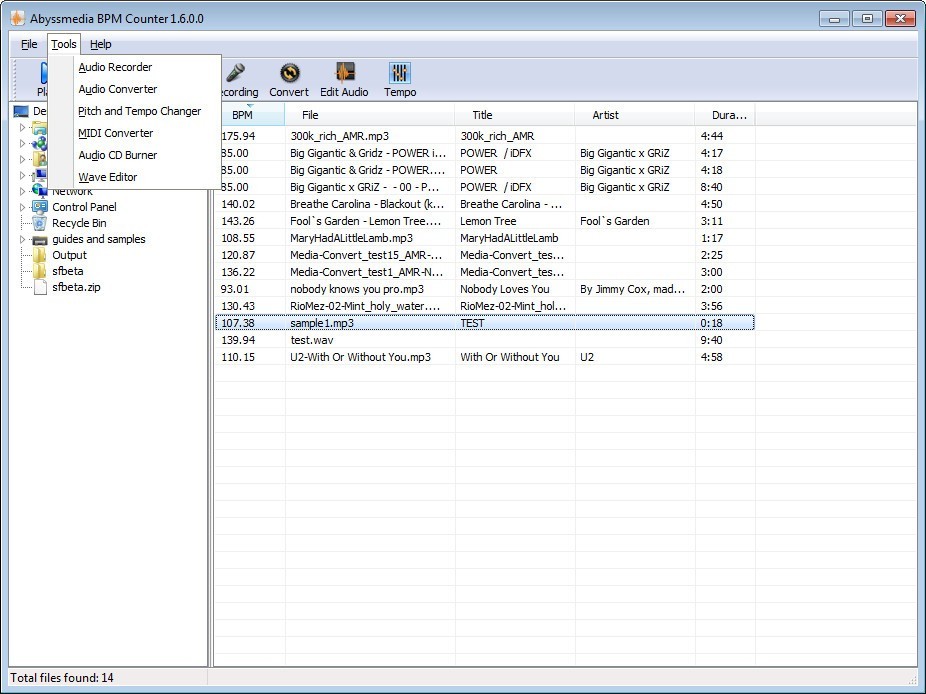Choose Audio CD Burner menu entry
926x694 pixels.
117,155
